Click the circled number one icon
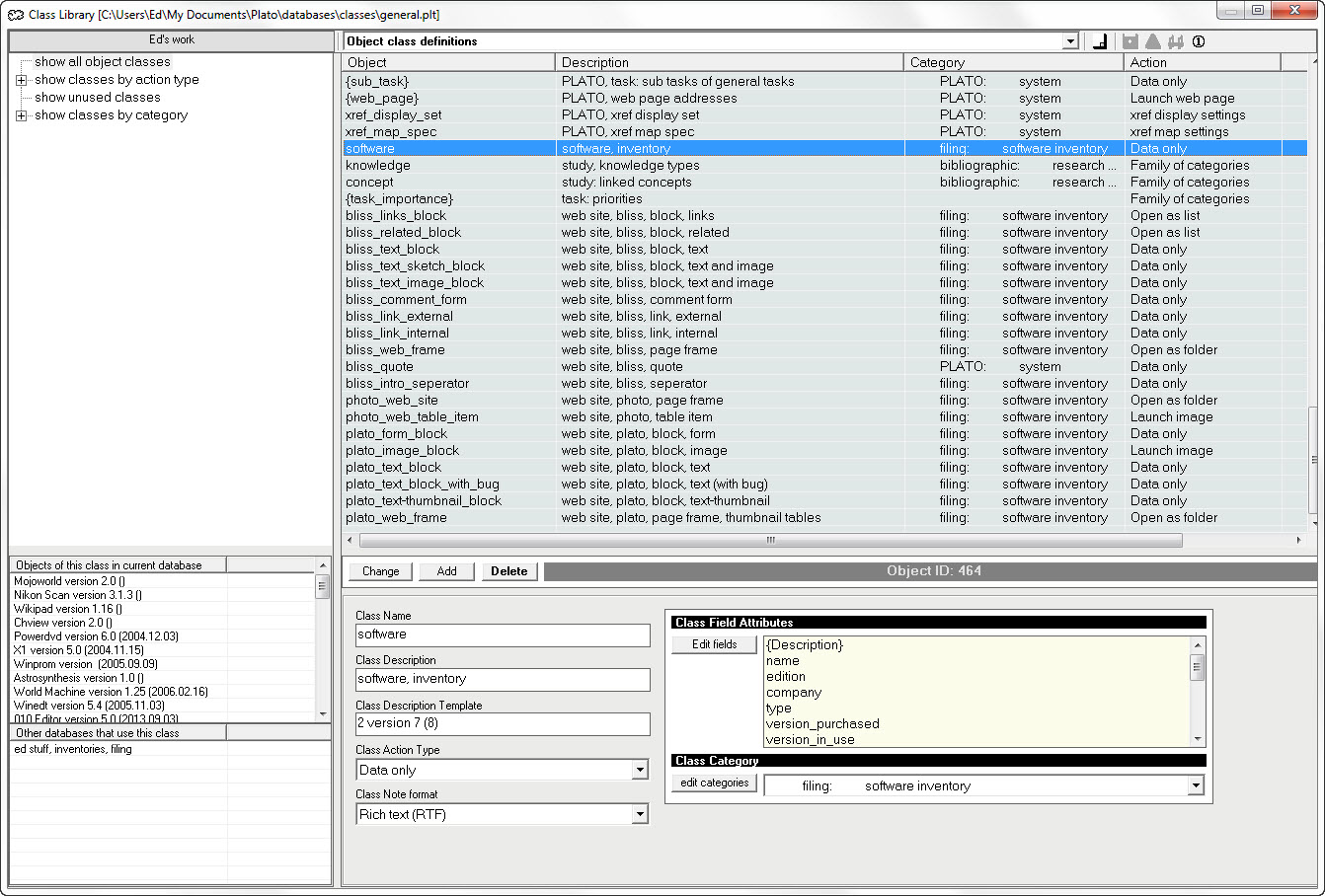 [1199, 41]
